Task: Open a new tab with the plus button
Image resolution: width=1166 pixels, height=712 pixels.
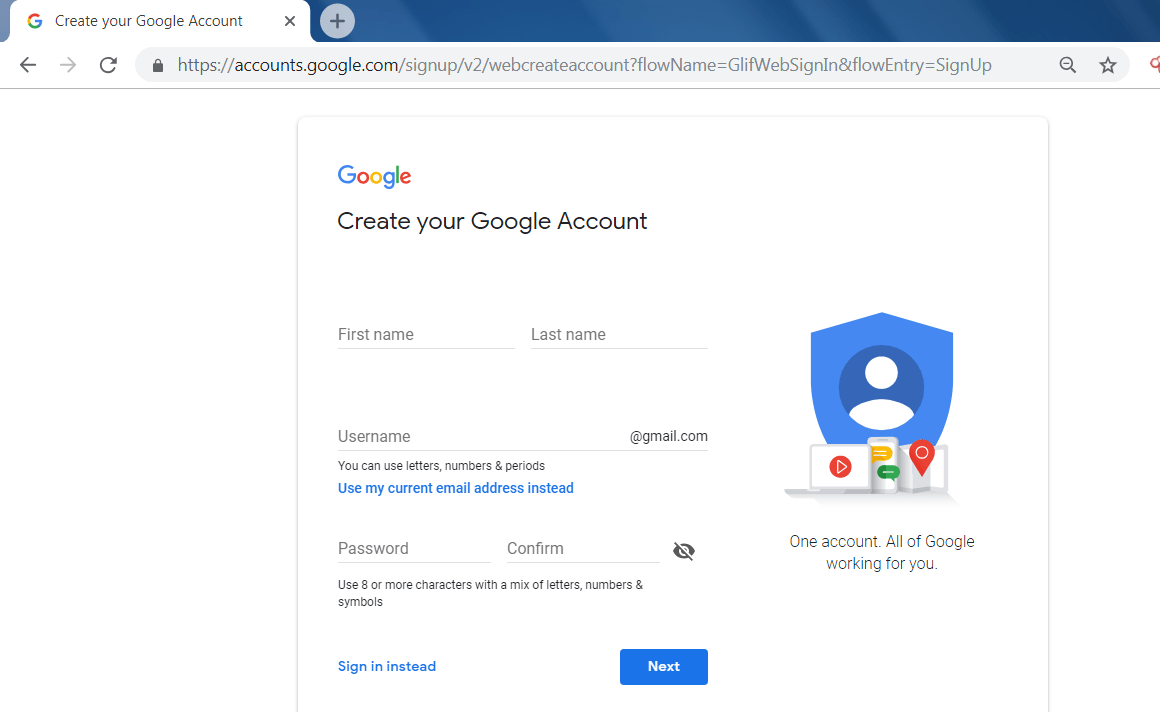Action: 337,21
